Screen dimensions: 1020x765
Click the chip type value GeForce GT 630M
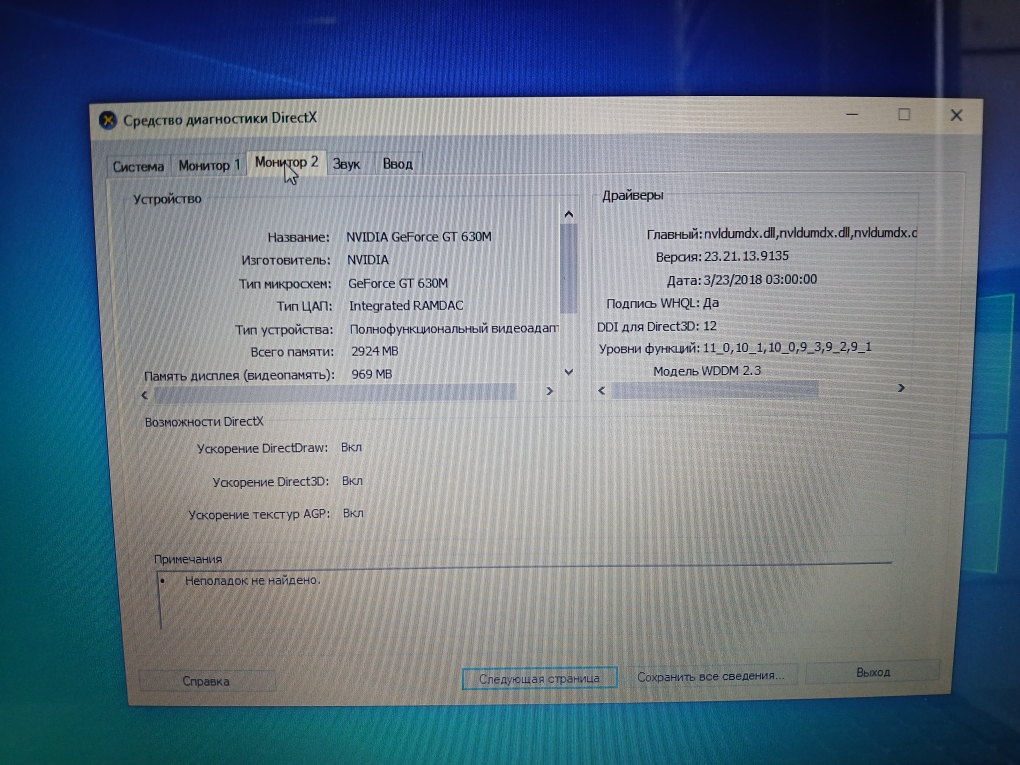click(398, 283)
